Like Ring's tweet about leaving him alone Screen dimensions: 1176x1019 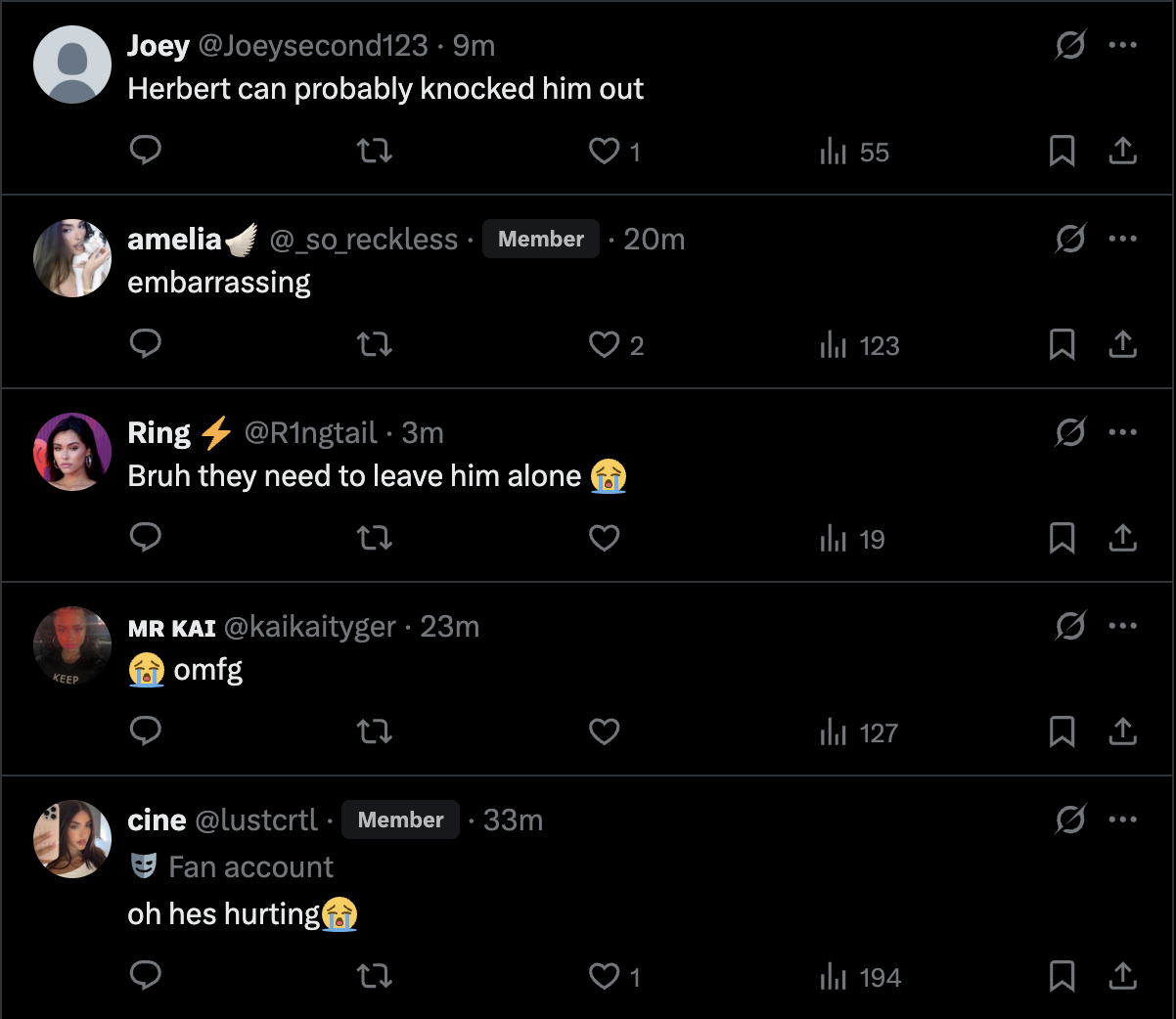tap(604, 538)
